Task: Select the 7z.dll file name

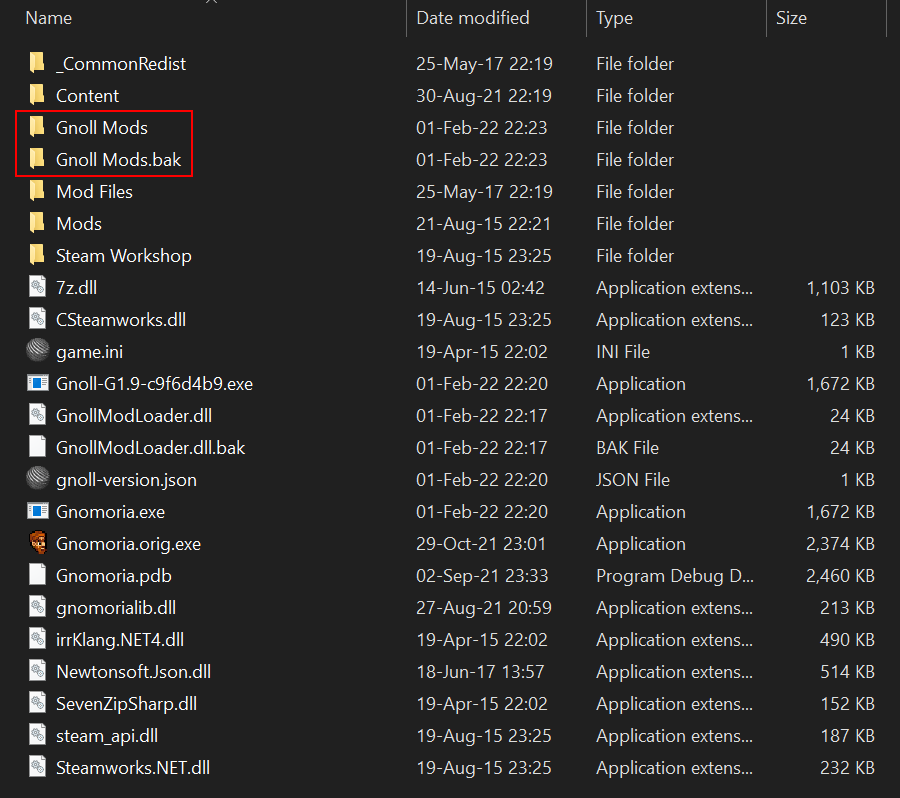Action: (x=76, y=288)
